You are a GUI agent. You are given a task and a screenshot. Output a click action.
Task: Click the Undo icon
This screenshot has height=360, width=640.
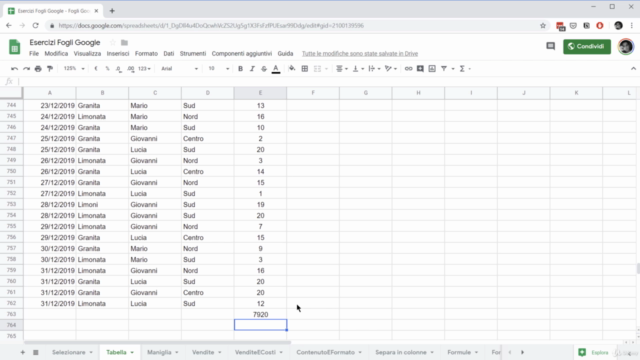(x=15, y=69)
